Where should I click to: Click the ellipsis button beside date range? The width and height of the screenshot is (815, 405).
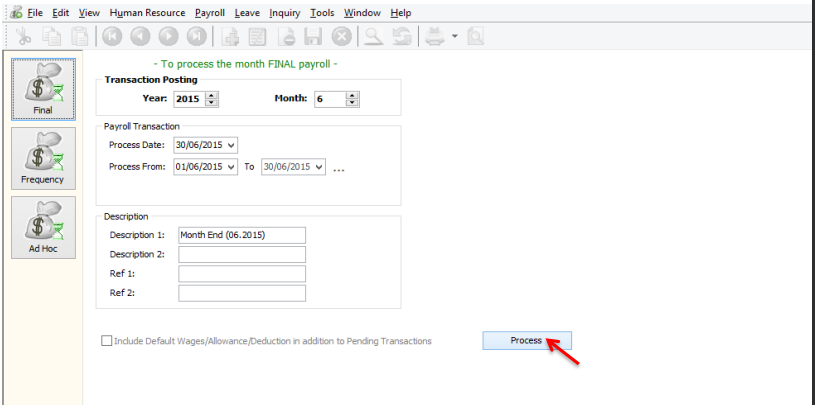pyautogui.click(x=338, y=168)
